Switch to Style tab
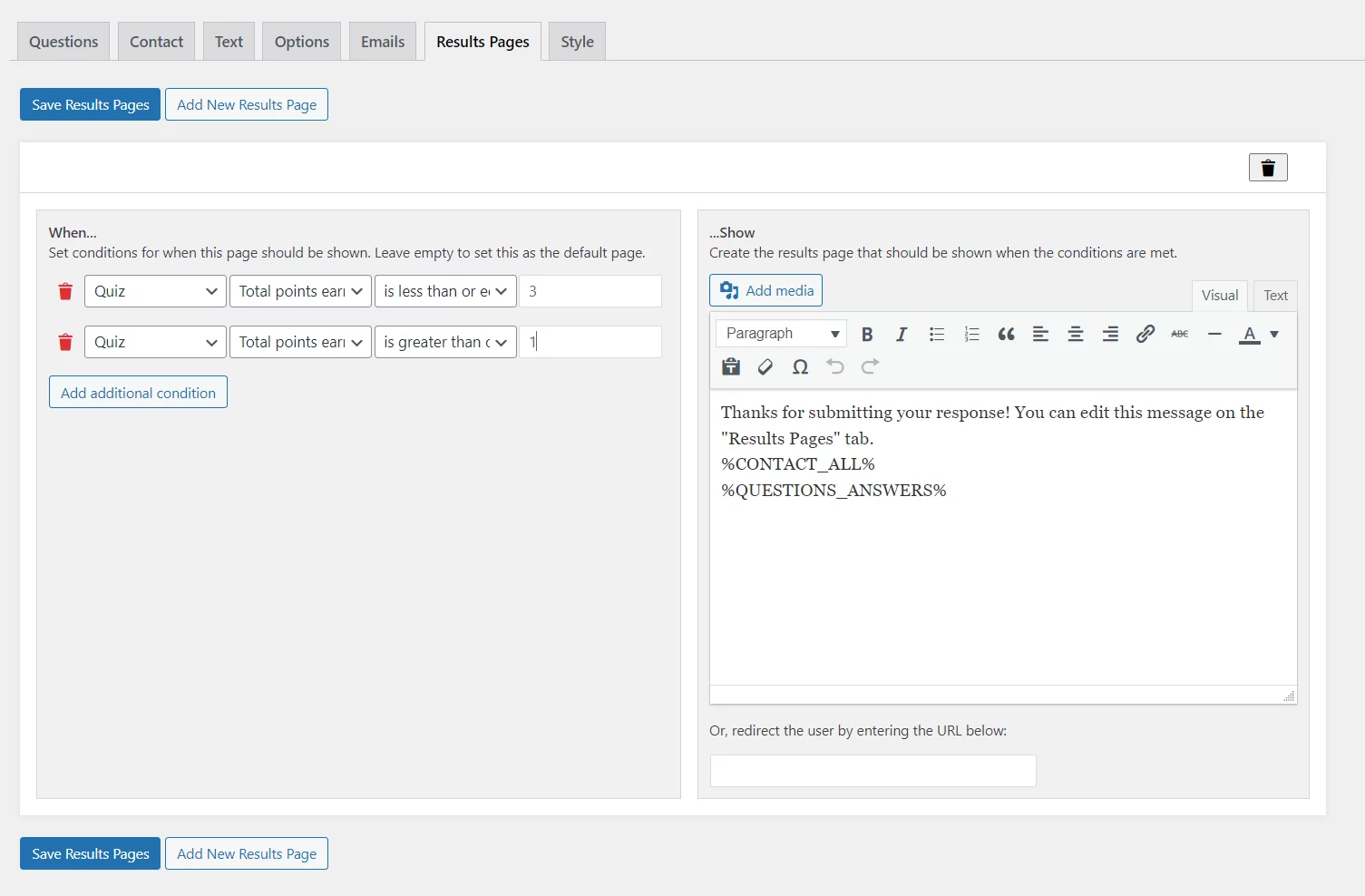 (577, 42)
